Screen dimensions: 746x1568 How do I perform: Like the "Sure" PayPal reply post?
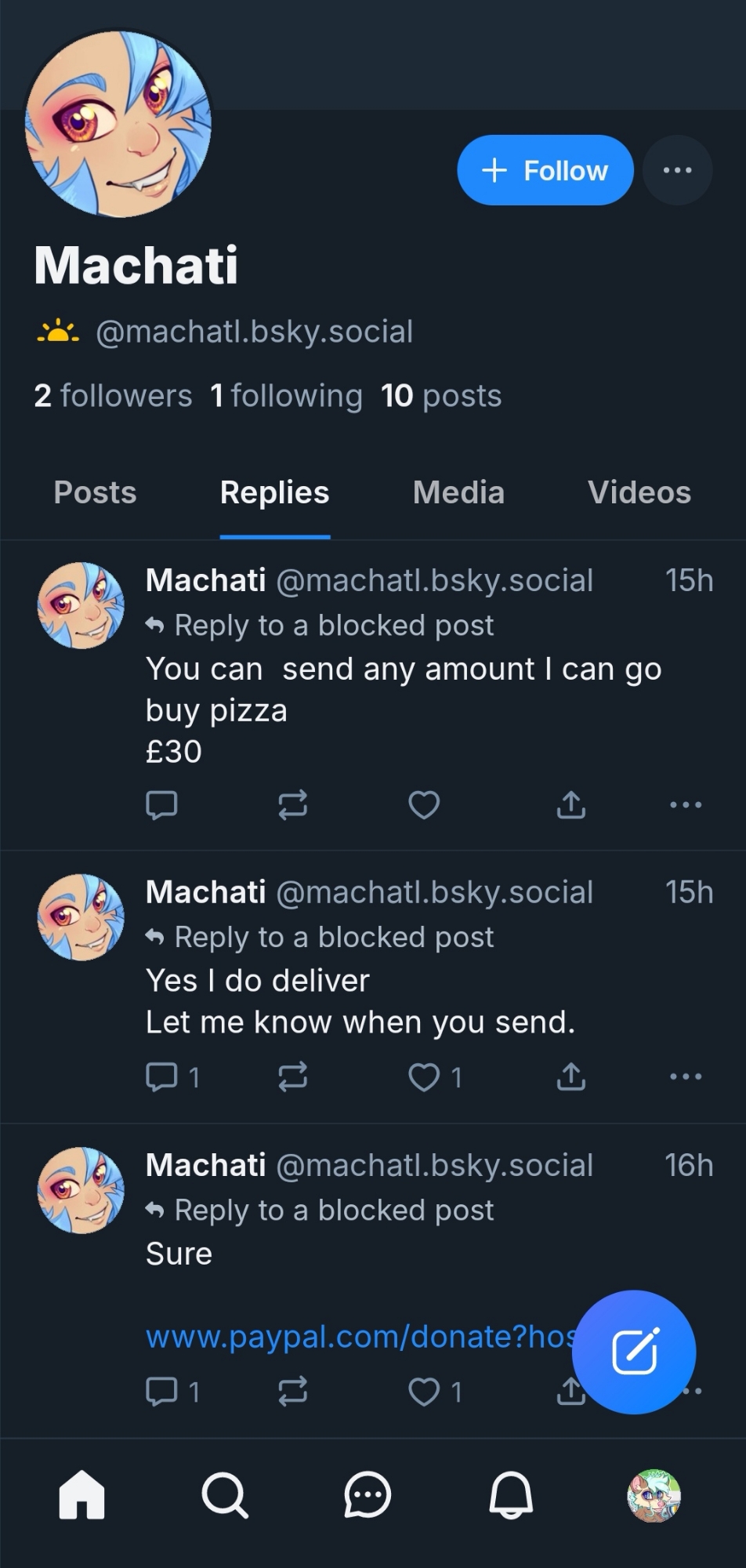pos(424,1392)
